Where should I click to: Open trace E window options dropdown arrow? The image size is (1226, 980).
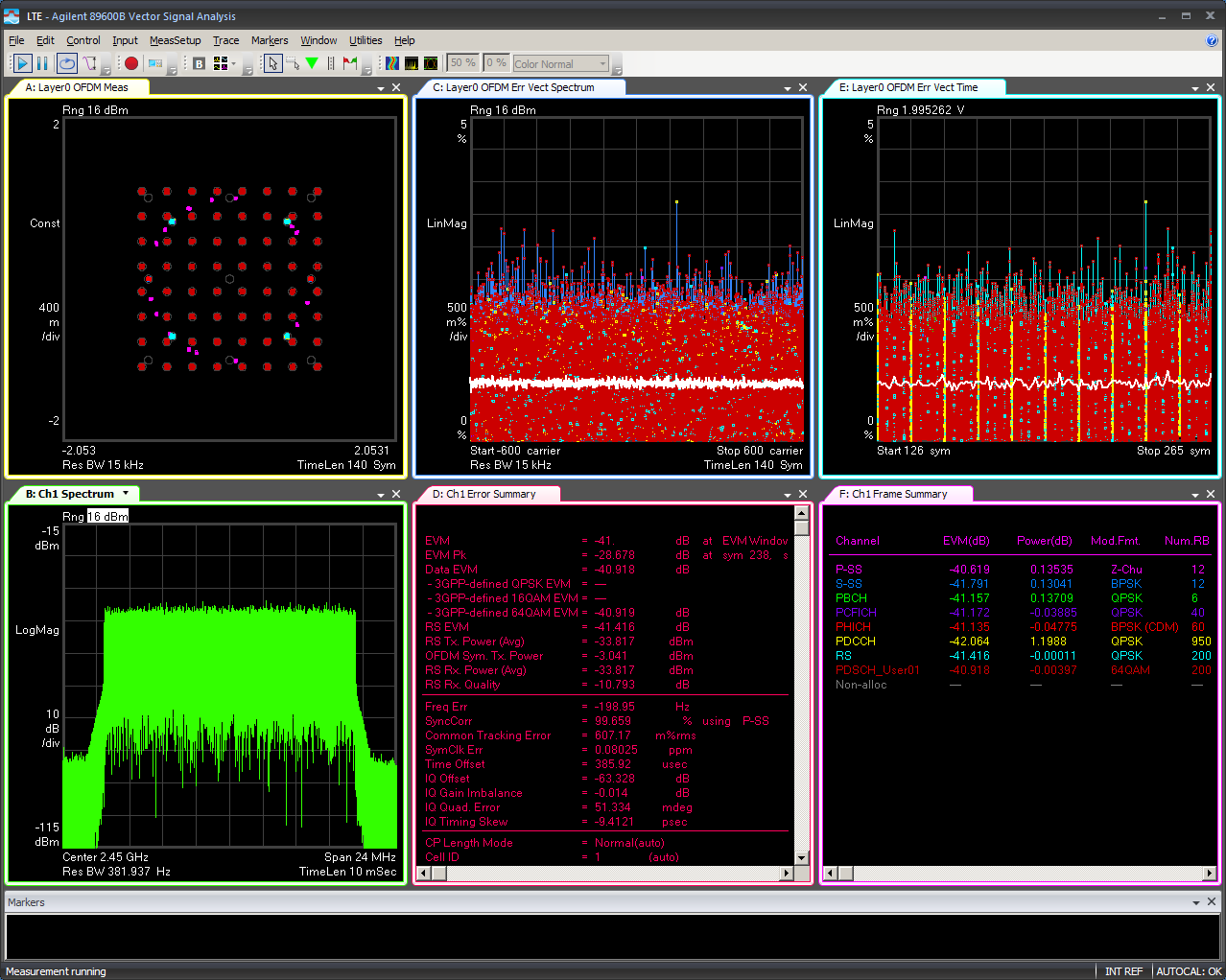click(1195, 88)
